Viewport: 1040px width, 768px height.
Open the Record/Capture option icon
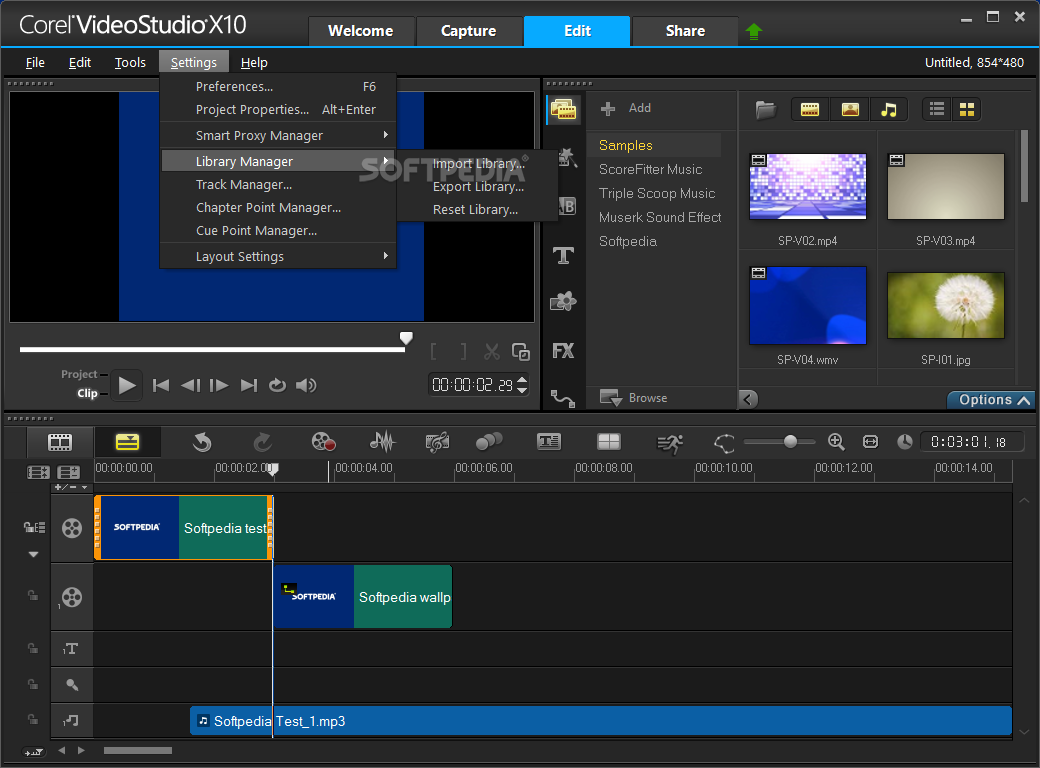(x=323, y=442)
